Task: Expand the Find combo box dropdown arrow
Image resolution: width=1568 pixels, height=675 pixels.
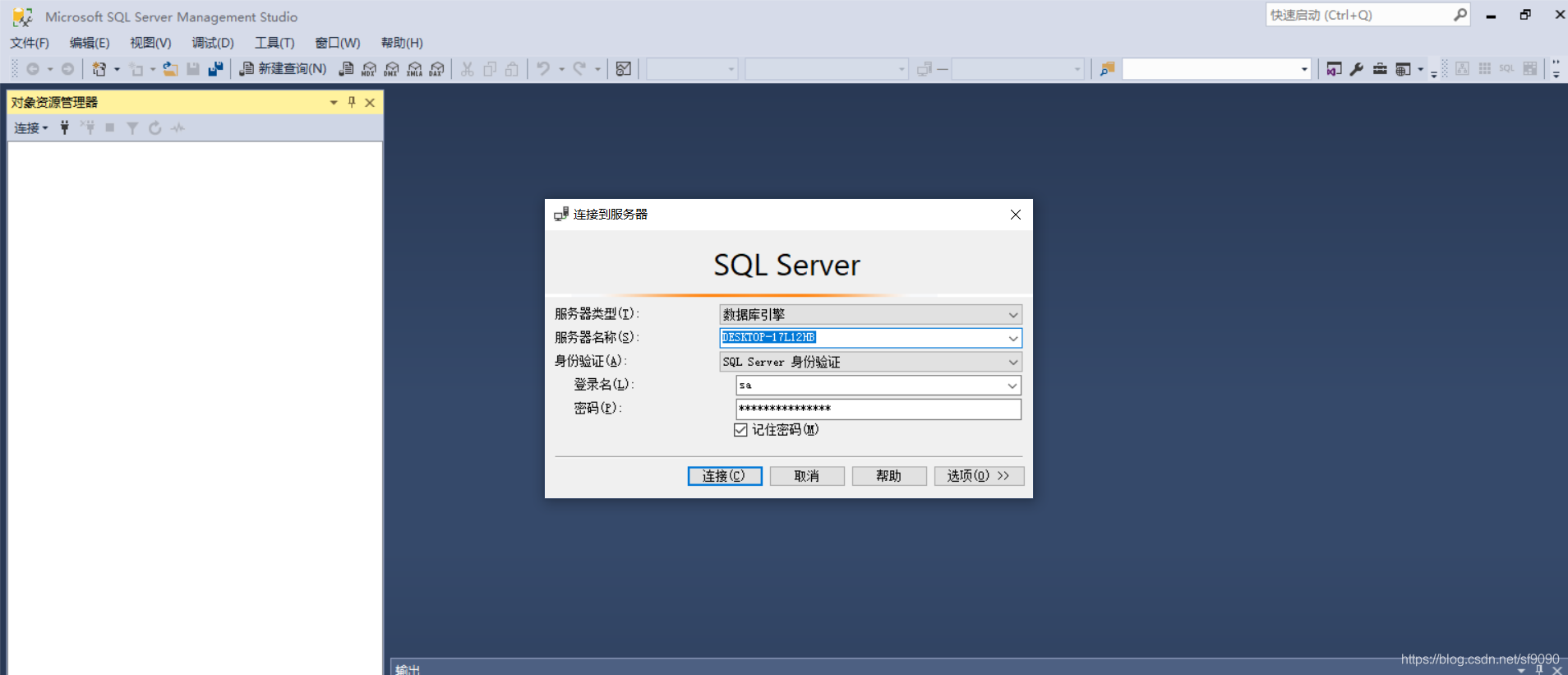Action: (x=1304, y=69)
